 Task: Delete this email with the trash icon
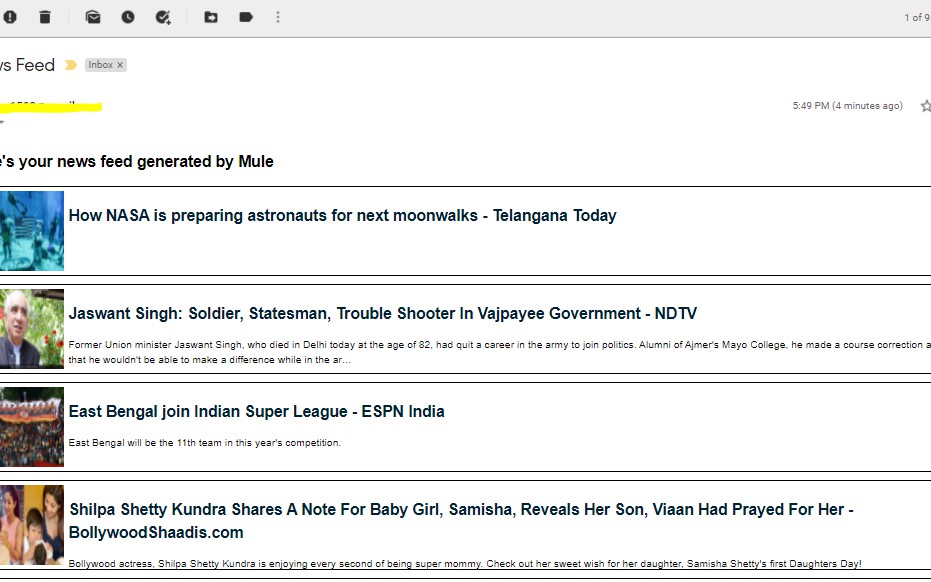45,17
